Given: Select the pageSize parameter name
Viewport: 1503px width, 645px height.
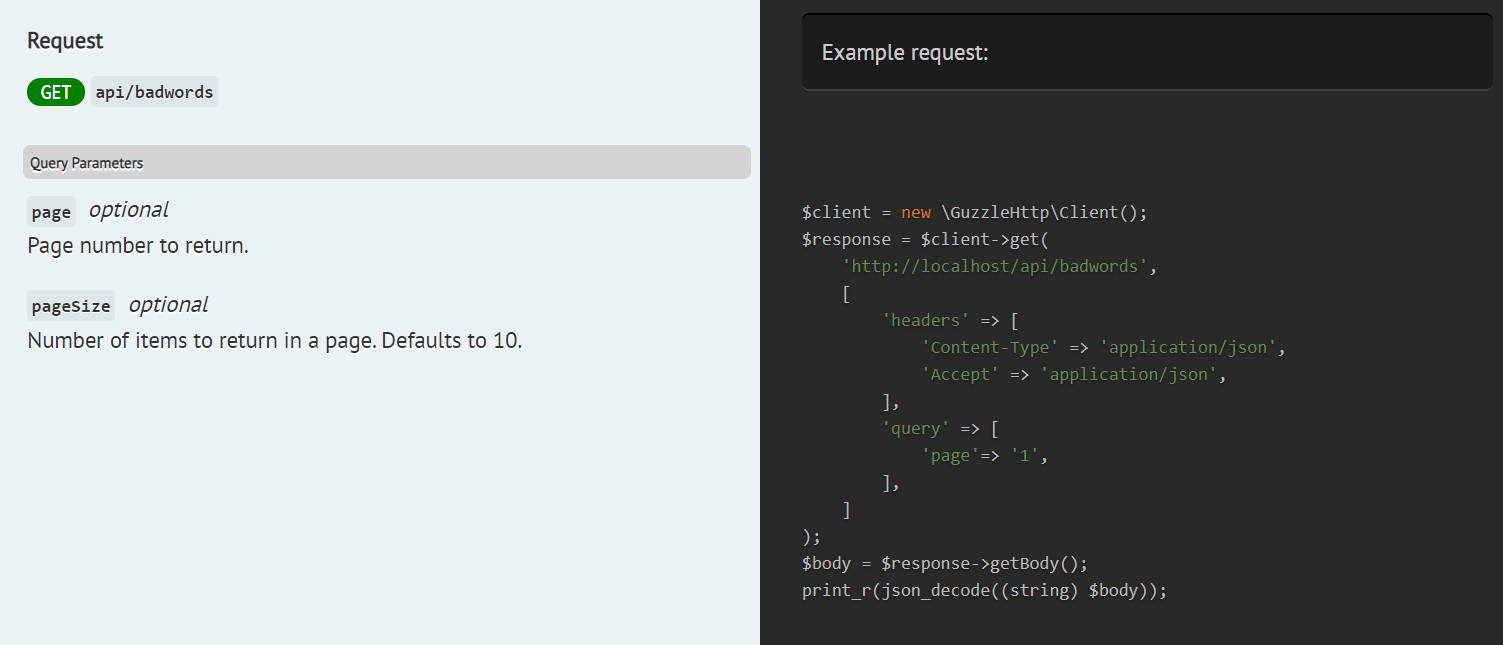Looking at the screenshot, I should click(70, 307).
